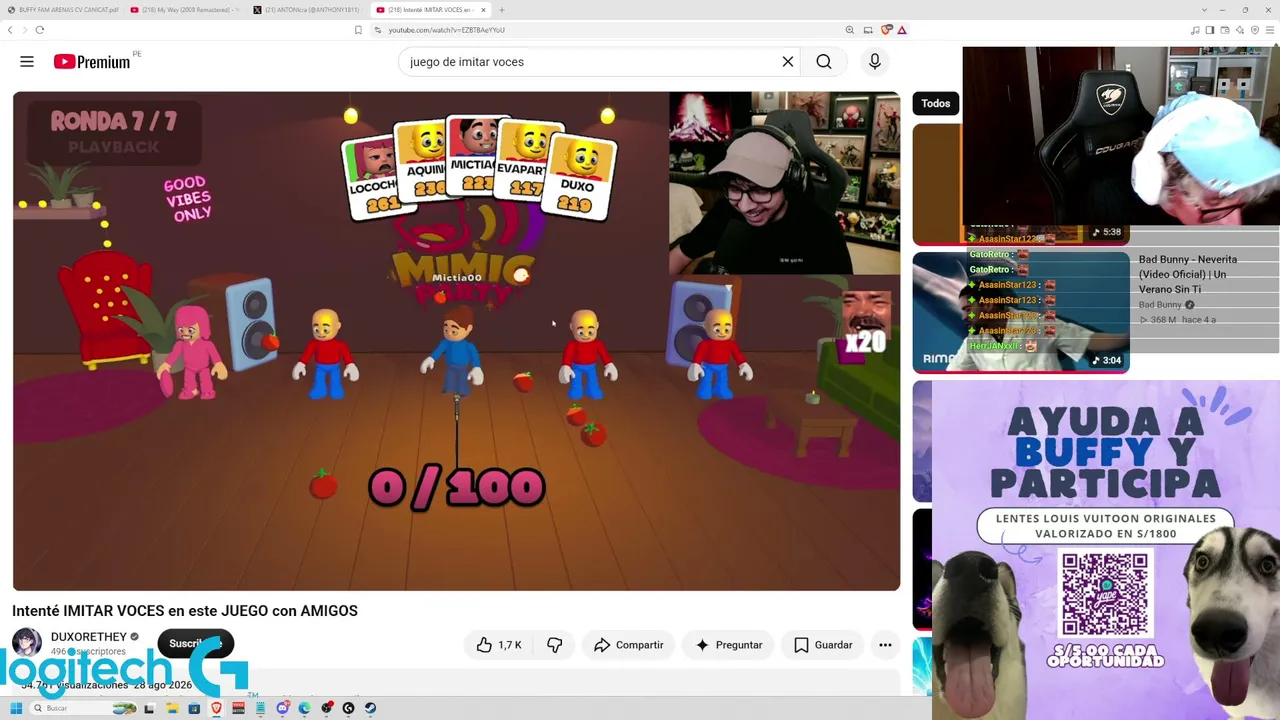Viewport: 1280px width, 720px height.
Task: Clear the search box text
Action: click(x=788, y=62)
